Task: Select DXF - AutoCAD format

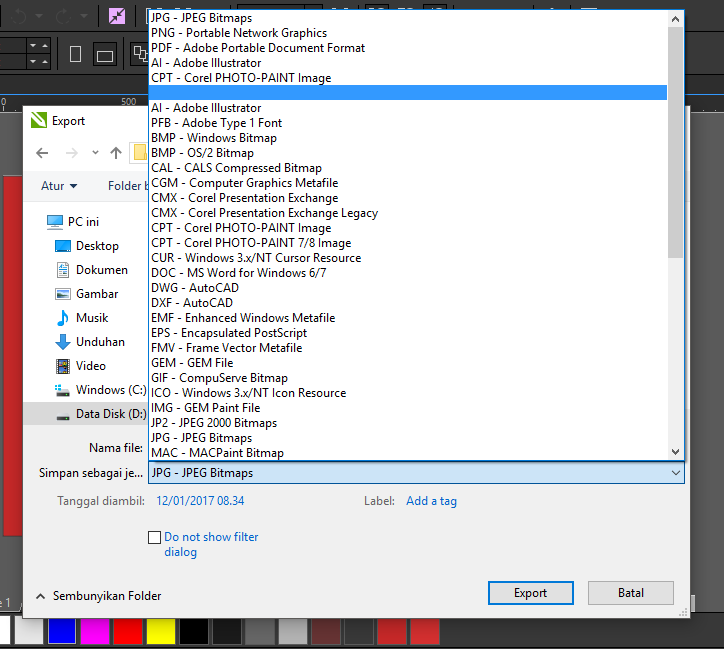Action: click(x=408, y=303)
